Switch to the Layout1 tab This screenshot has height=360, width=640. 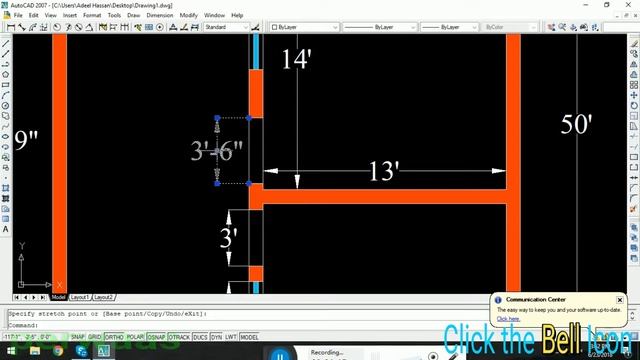(x=80, y=297)
